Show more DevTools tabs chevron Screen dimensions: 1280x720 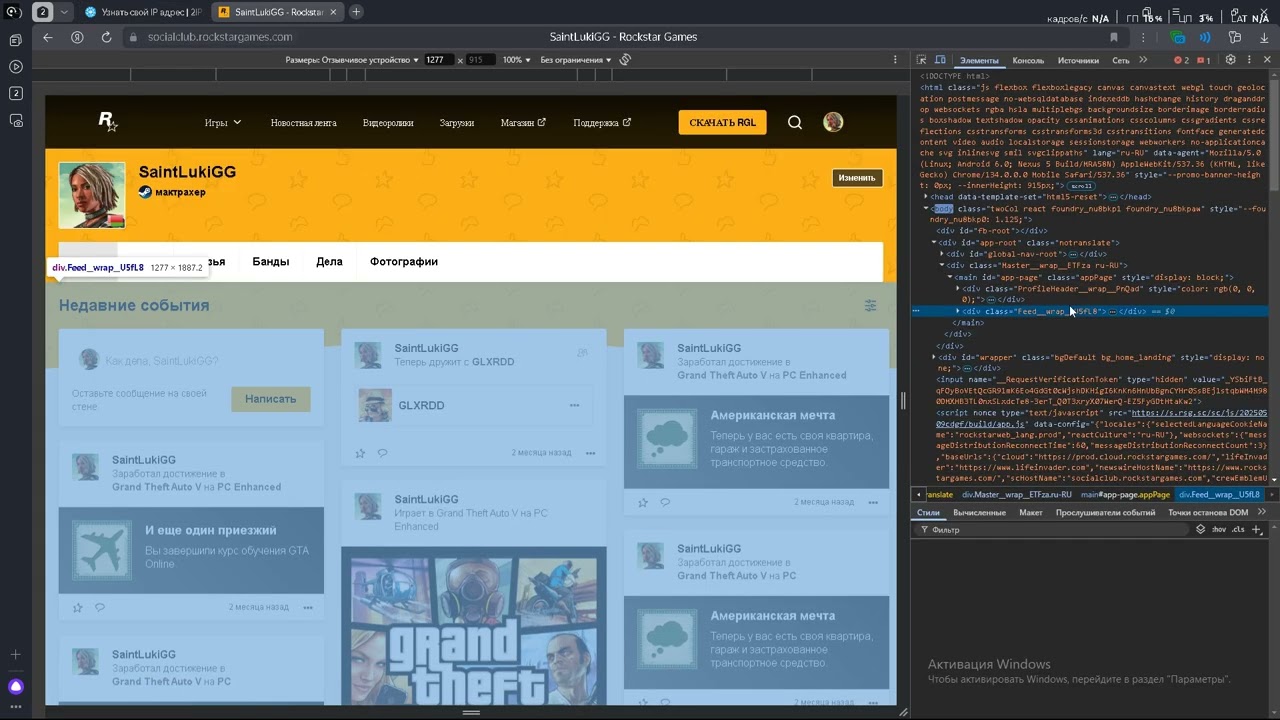(x=1143, y=60)
